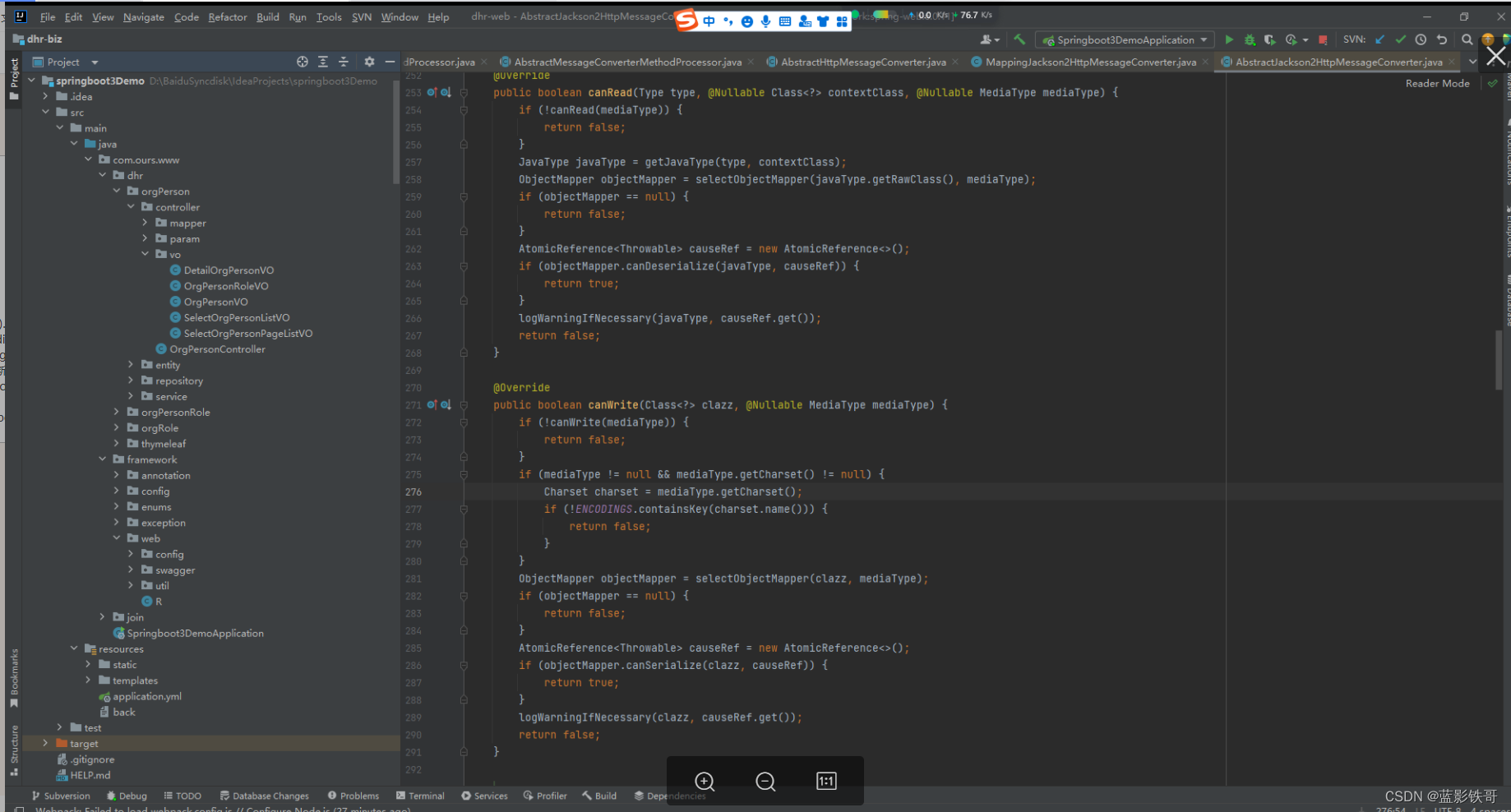This screenshot has width=1511, height=812.
Task: Run Springboot3DemoApplication with the green play icon
Action: [x=1229, y=39]
